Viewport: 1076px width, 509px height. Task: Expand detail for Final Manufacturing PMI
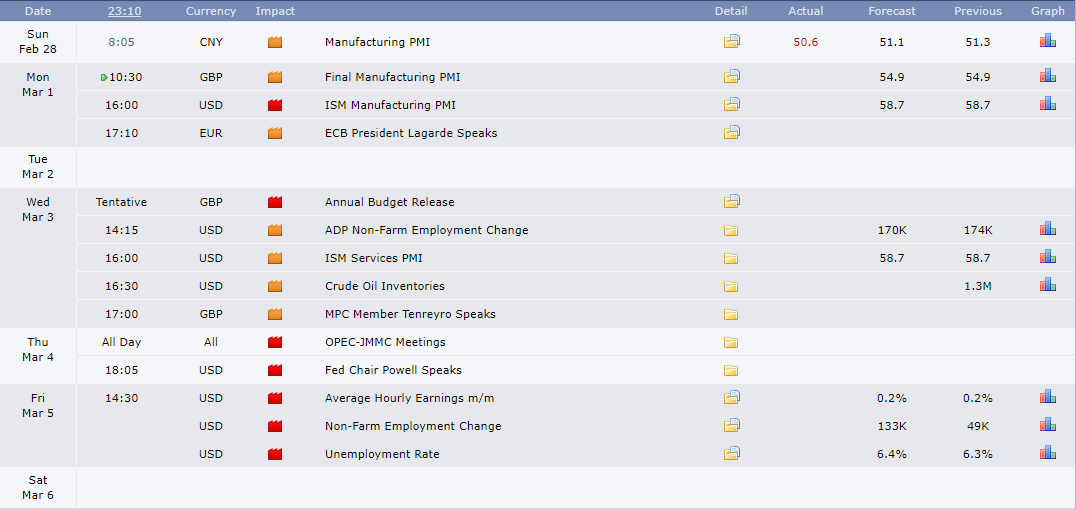point(732,77)
